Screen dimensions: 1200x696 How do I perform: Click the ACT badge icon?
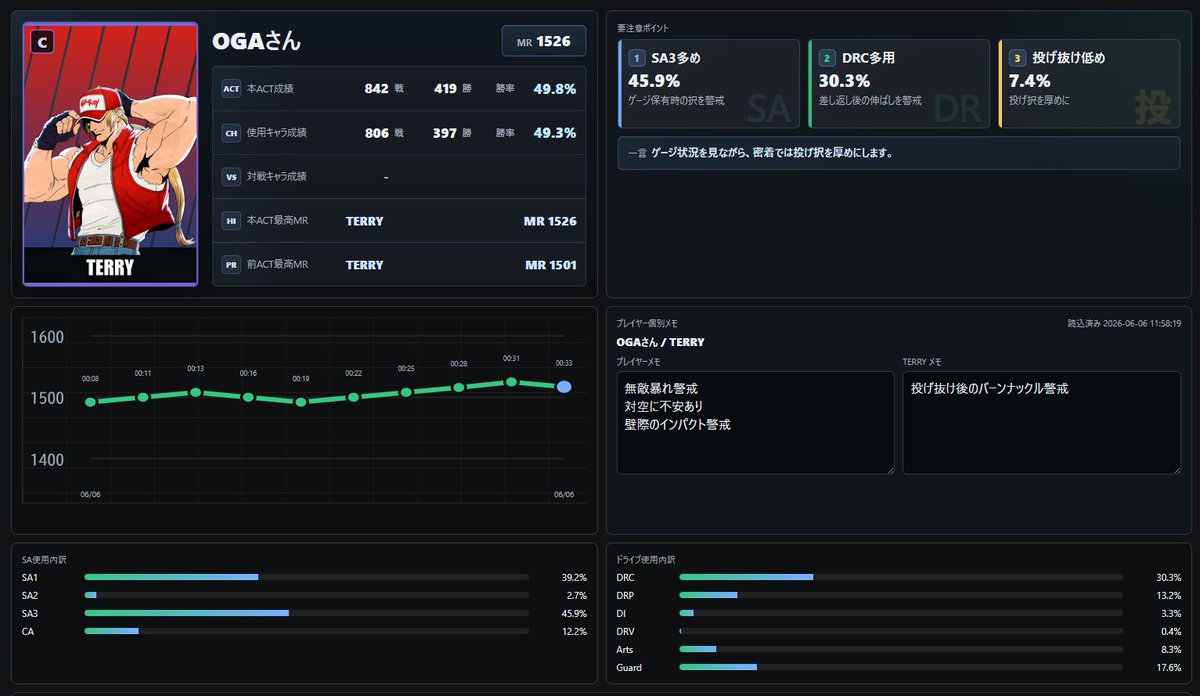(x=231, y=89)
